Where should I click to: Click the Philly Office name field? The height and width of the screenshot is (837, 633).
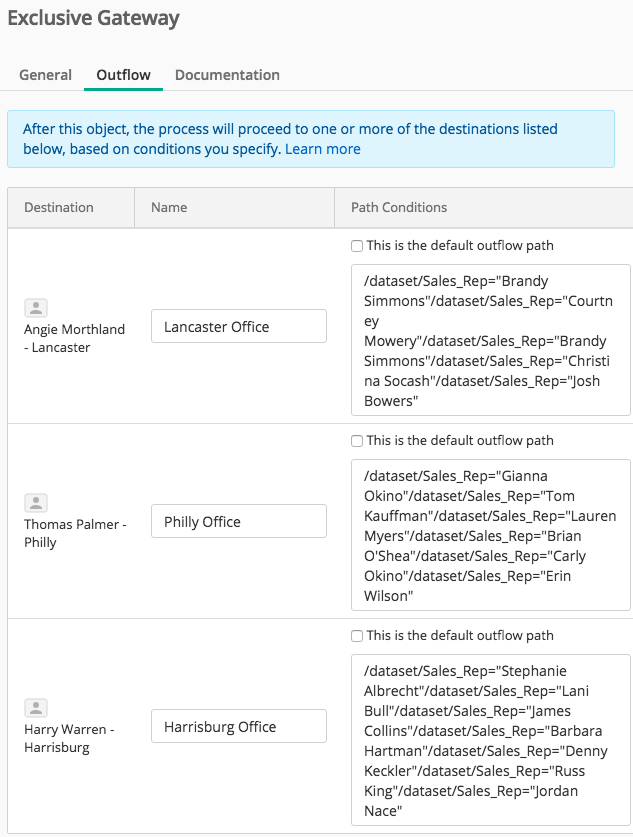[x=238, y=522]
